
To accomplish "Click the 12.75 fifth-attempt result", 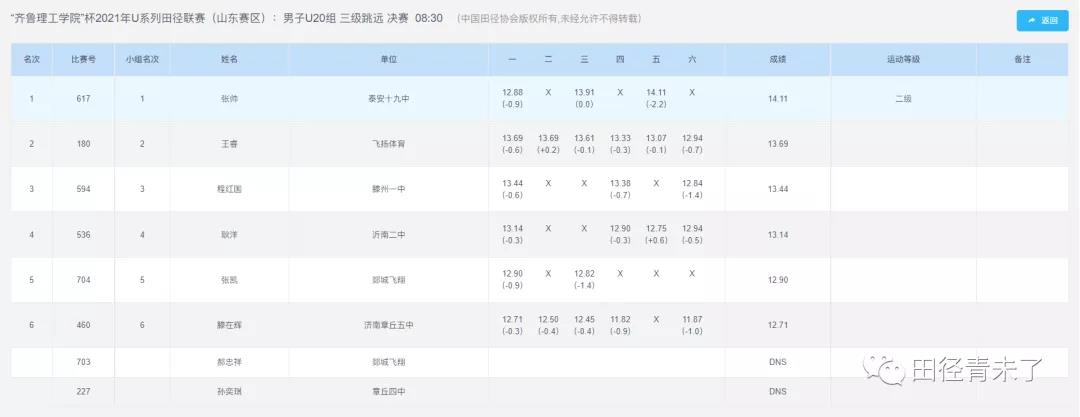I will click(656, 228).
